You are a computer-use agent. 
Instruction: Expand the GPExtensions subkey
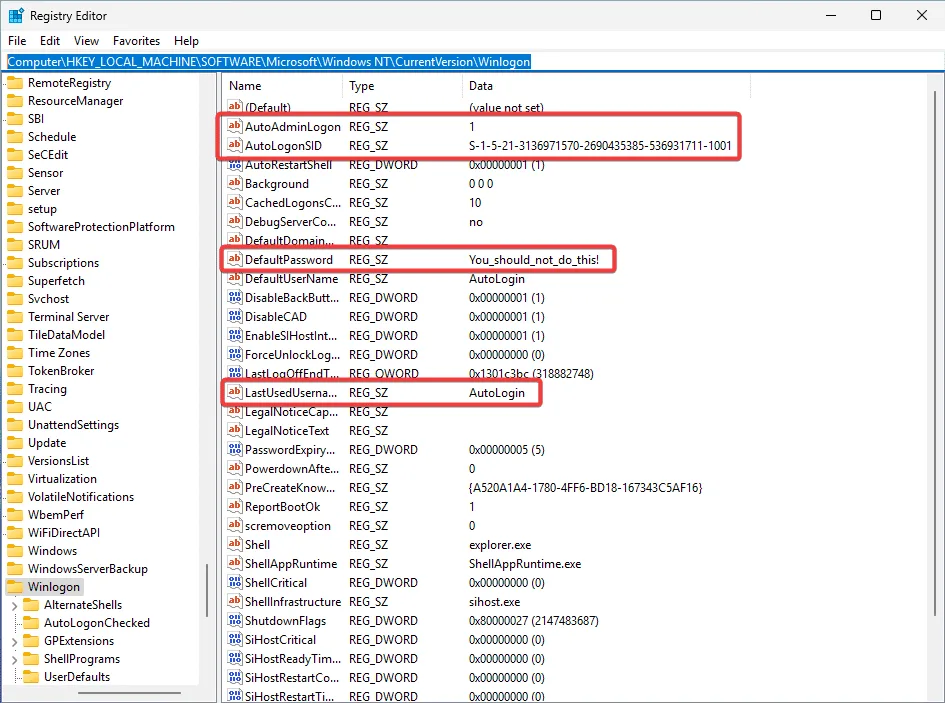point(15,641)
